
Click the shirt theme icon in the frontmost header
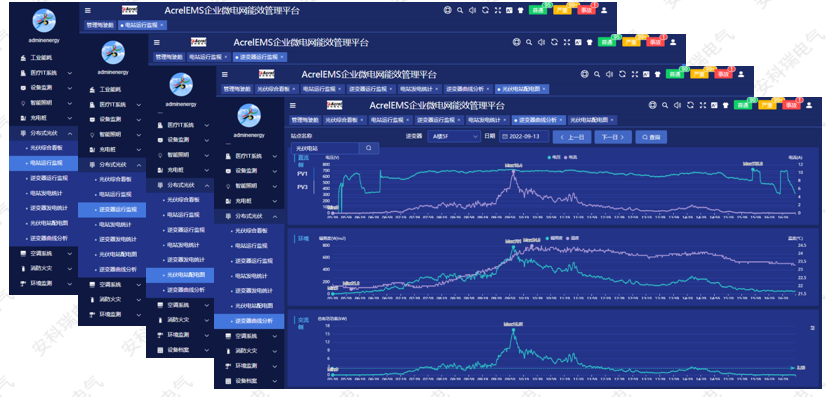[725, 105]
